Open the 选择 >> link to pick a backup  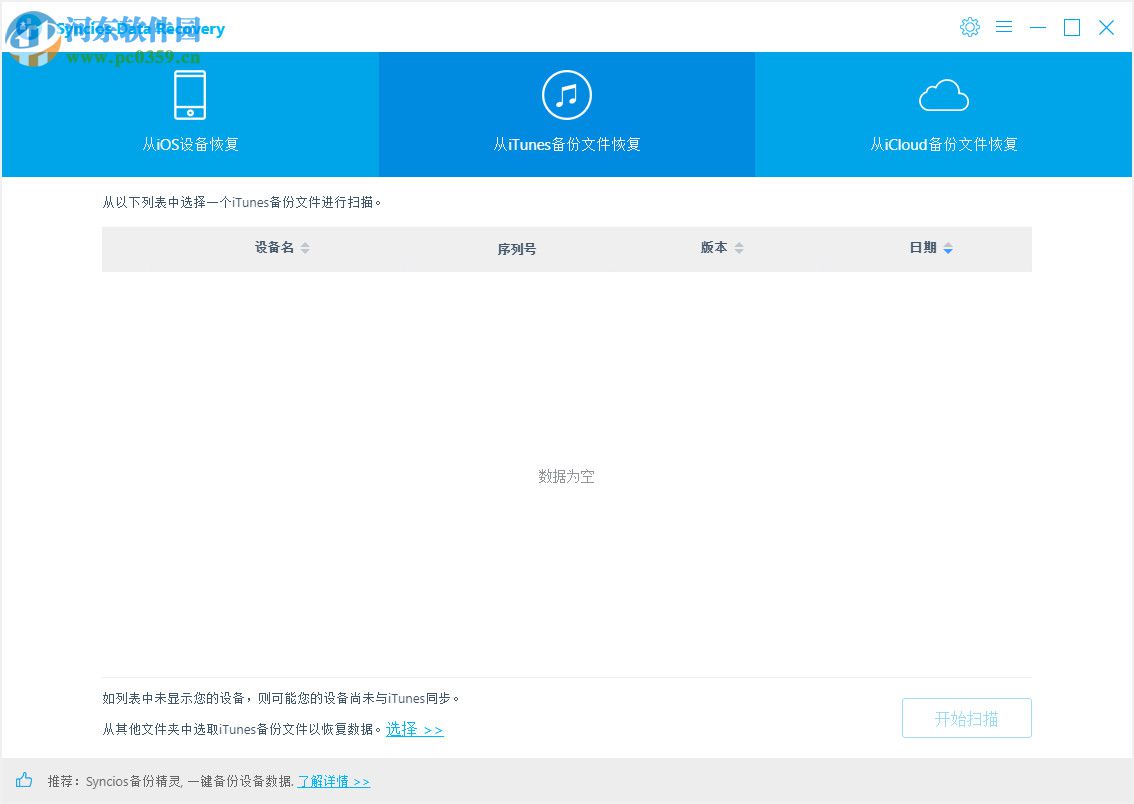pyautogui.click(x=414, y=729)
